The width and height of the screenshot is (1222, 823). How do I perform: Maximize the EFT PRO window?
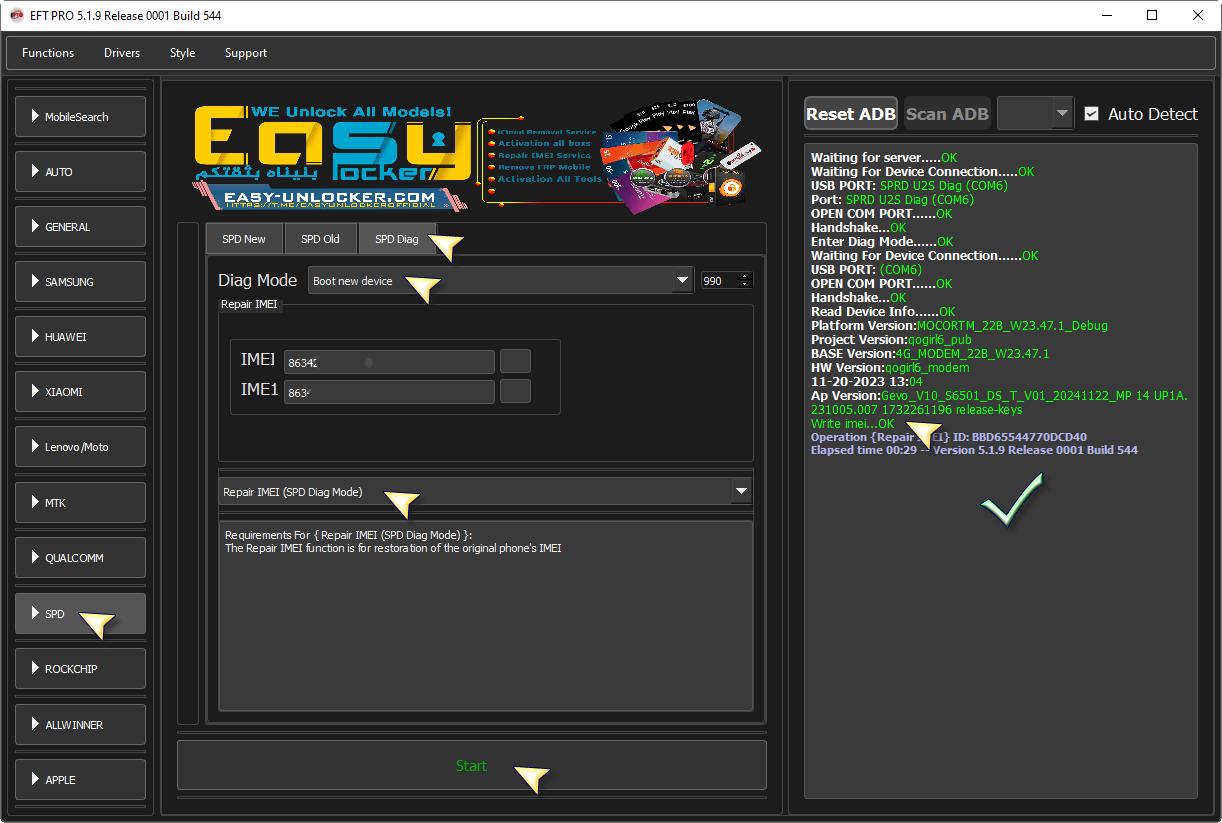click(x=1152, y=16)
